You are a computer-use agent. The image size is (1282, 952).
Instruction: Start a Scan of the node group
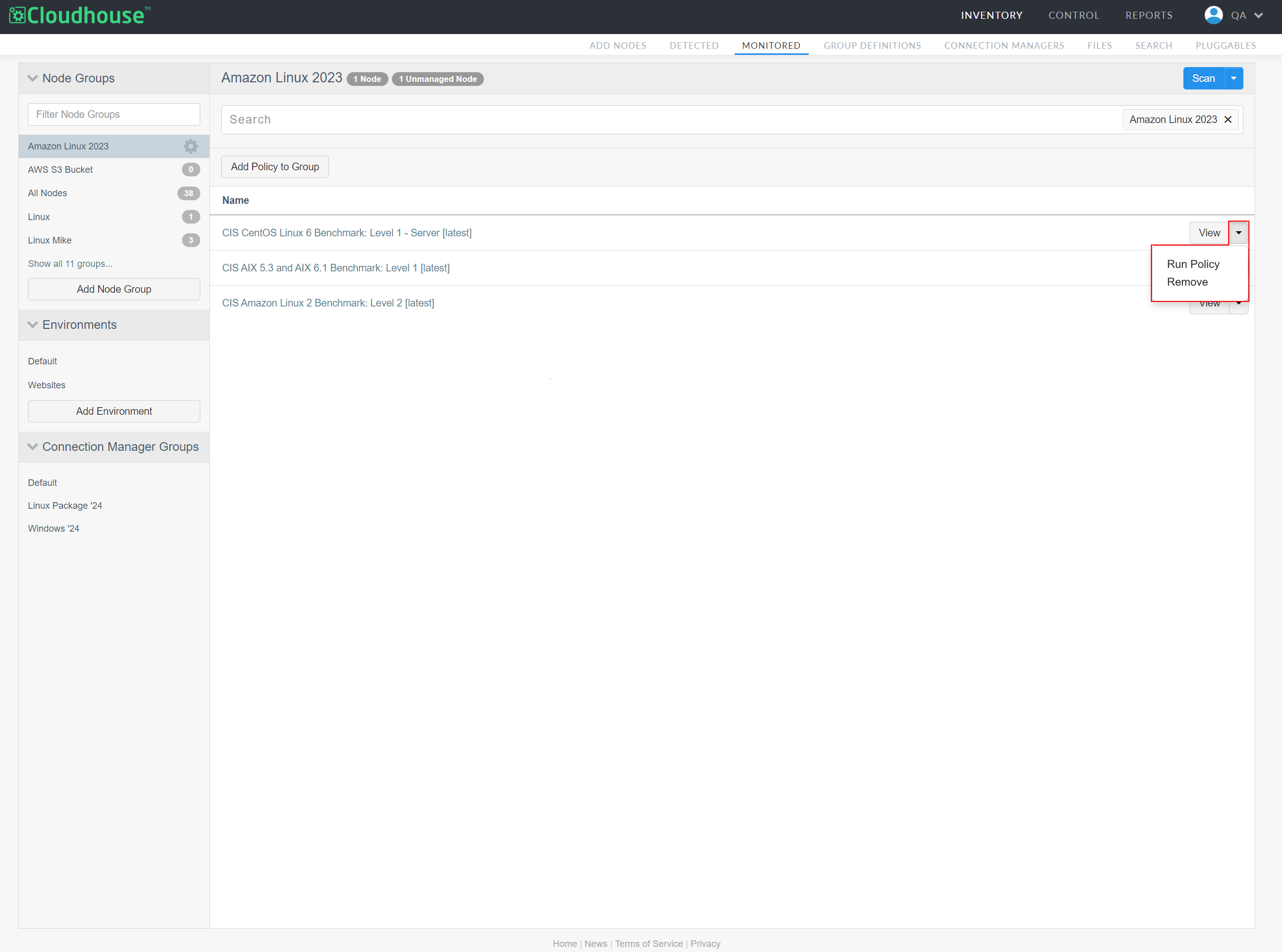pyautogui.click(x=1204, y=78)
